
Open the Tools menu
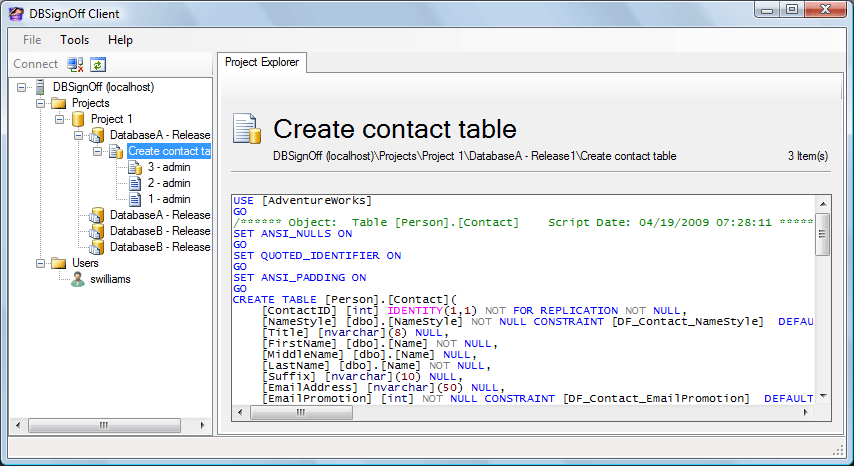[75, 40]
